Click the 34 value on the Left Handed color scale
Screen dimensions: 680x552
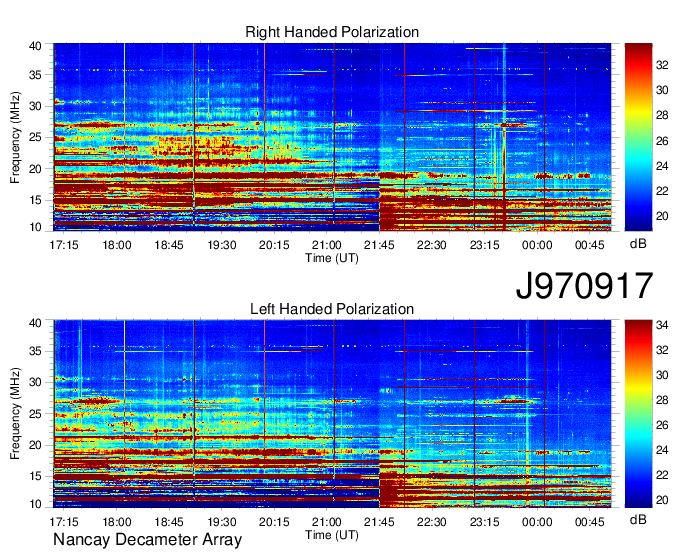tap(662, 325)
